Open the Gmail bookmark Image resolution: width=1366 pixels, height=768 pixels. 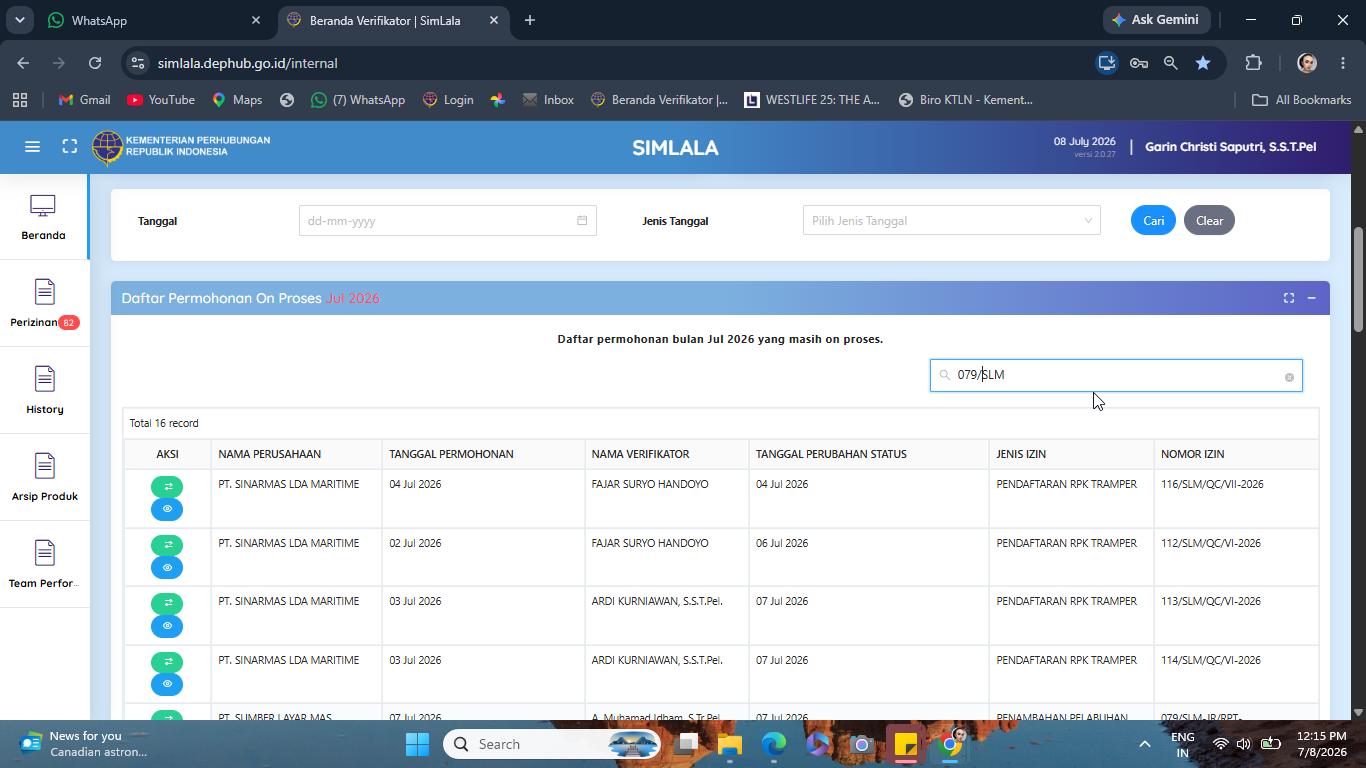pyautogui.click(x=84, y=100)
